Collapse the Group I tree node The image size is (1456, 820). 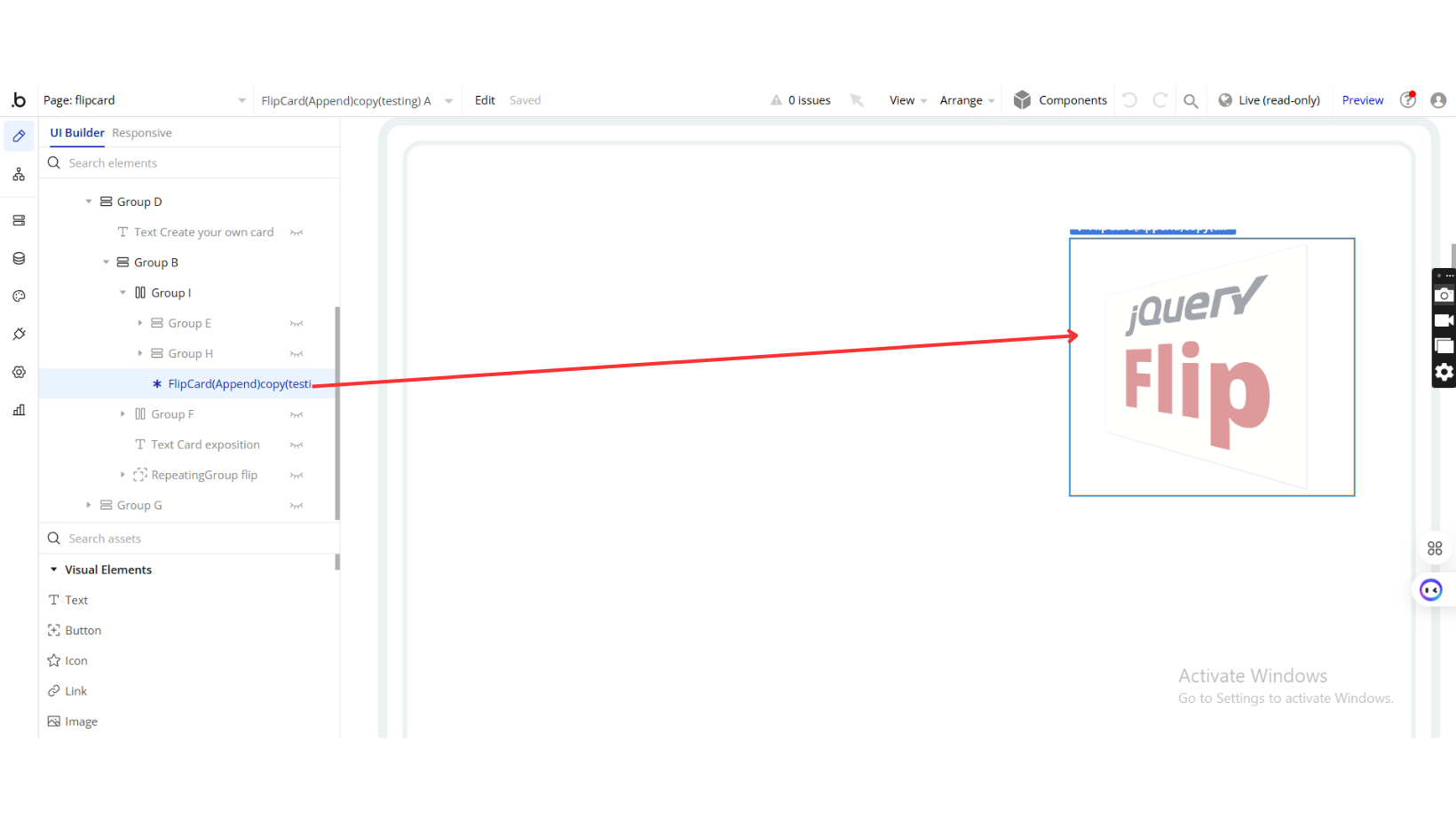pyautogui.click(x=123, y=293)
